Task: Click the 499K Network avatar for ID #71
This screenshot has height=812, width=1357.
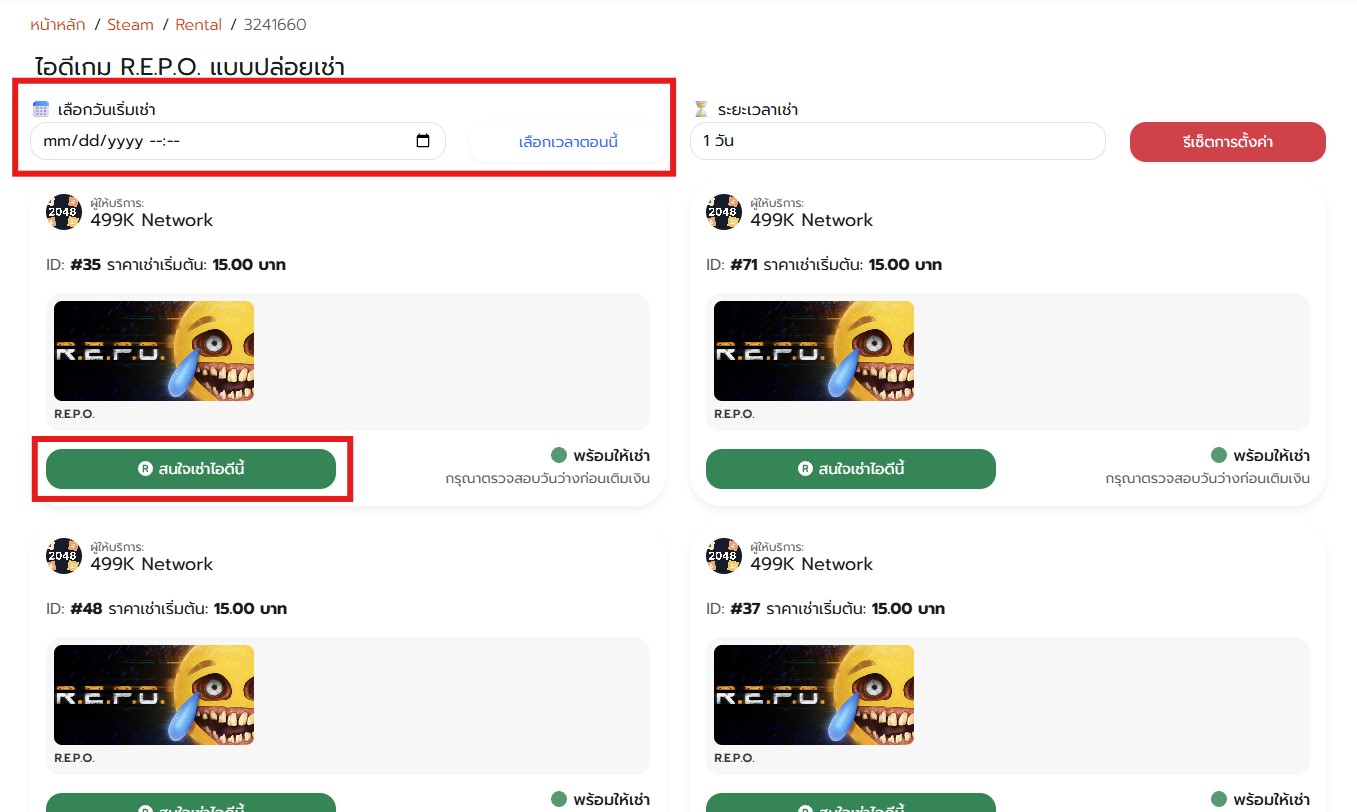Action: [x=723, y=212]
